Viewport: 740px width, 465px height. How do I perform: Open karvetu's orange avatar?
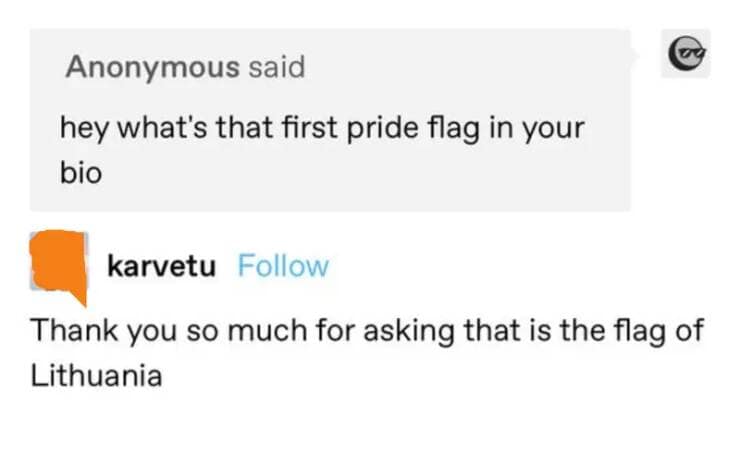(59, 264)
